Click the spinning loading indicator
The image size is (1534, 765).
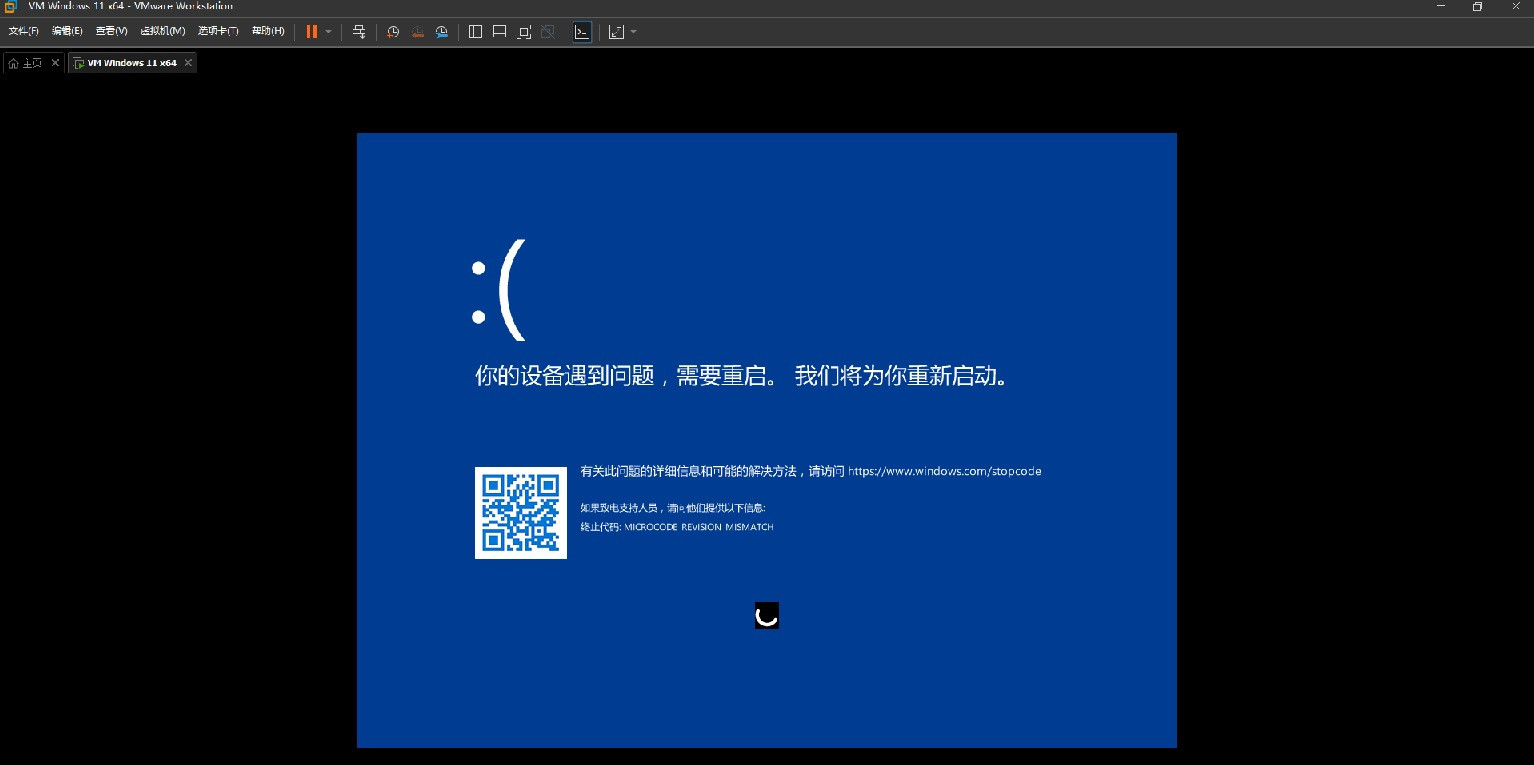click(767, 616)
